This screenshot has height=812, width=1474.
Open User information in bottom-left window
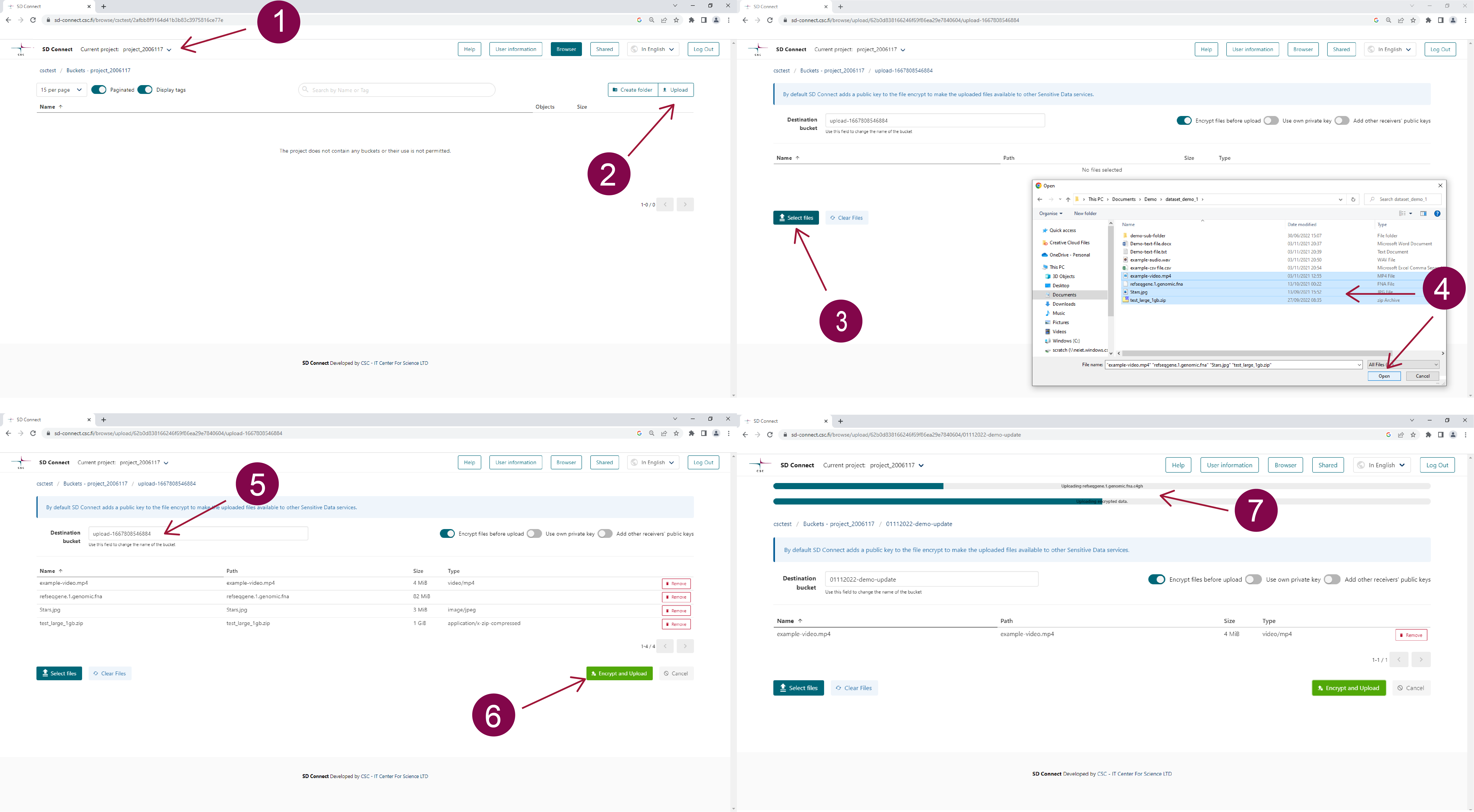coord(516,463)
